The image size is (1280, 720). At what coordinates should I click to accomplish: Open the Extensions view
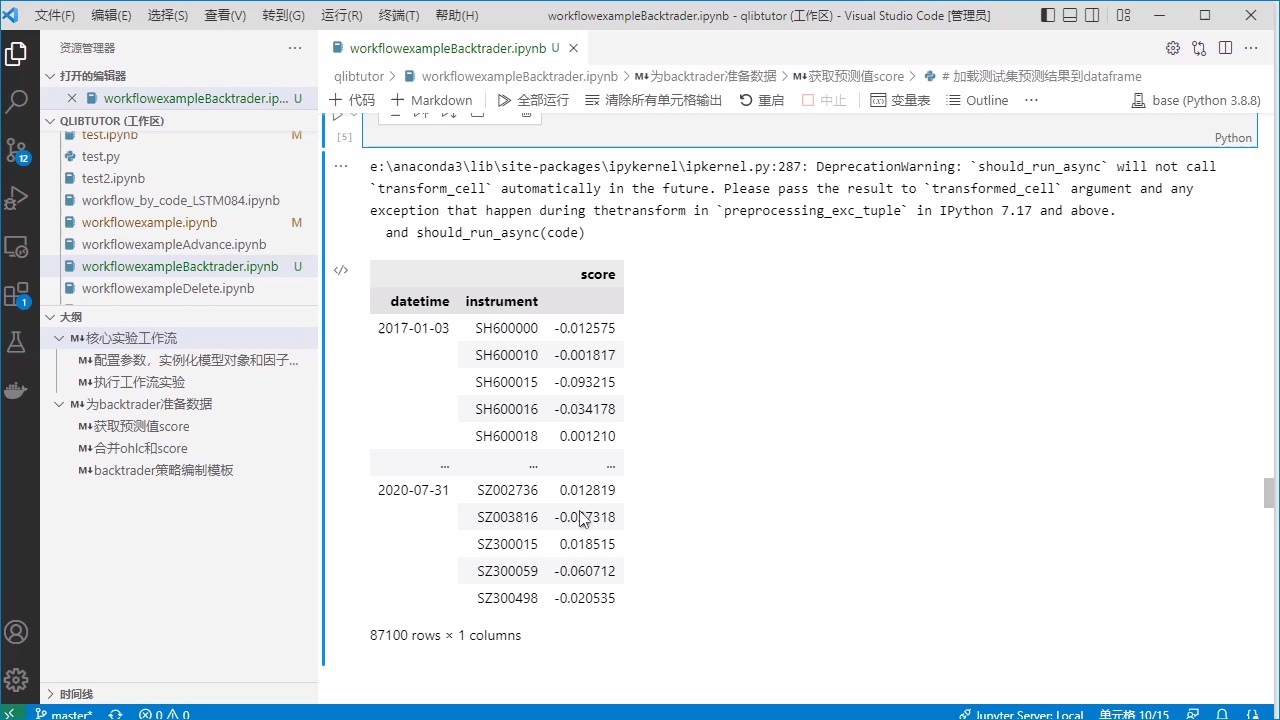(17, 294)
